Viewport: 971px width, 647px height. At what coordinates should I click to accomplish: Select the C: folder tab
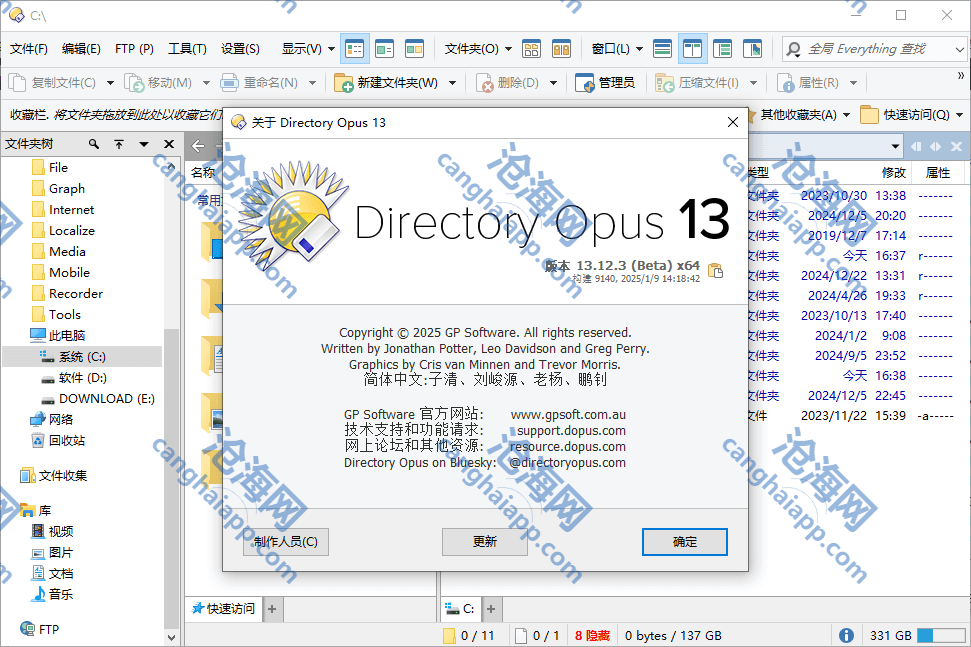460,608
